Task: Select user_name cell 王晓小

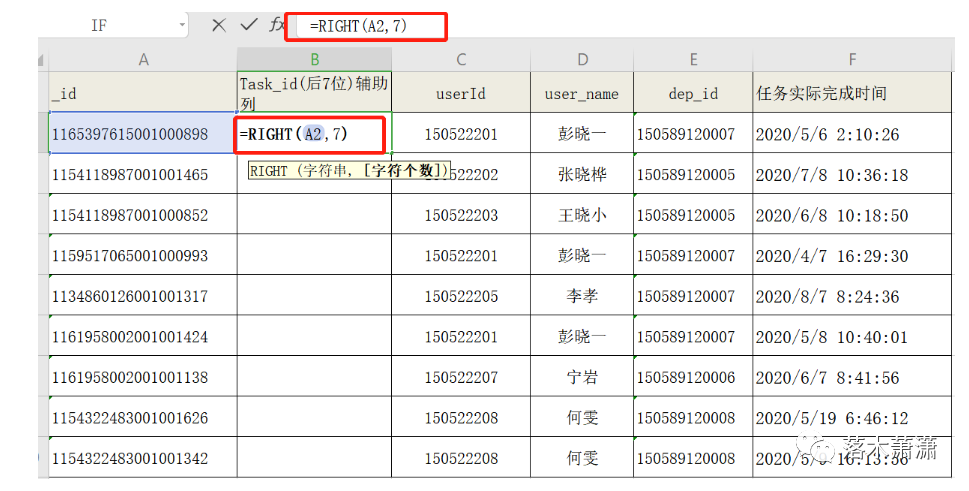Action: pos(582,214)
